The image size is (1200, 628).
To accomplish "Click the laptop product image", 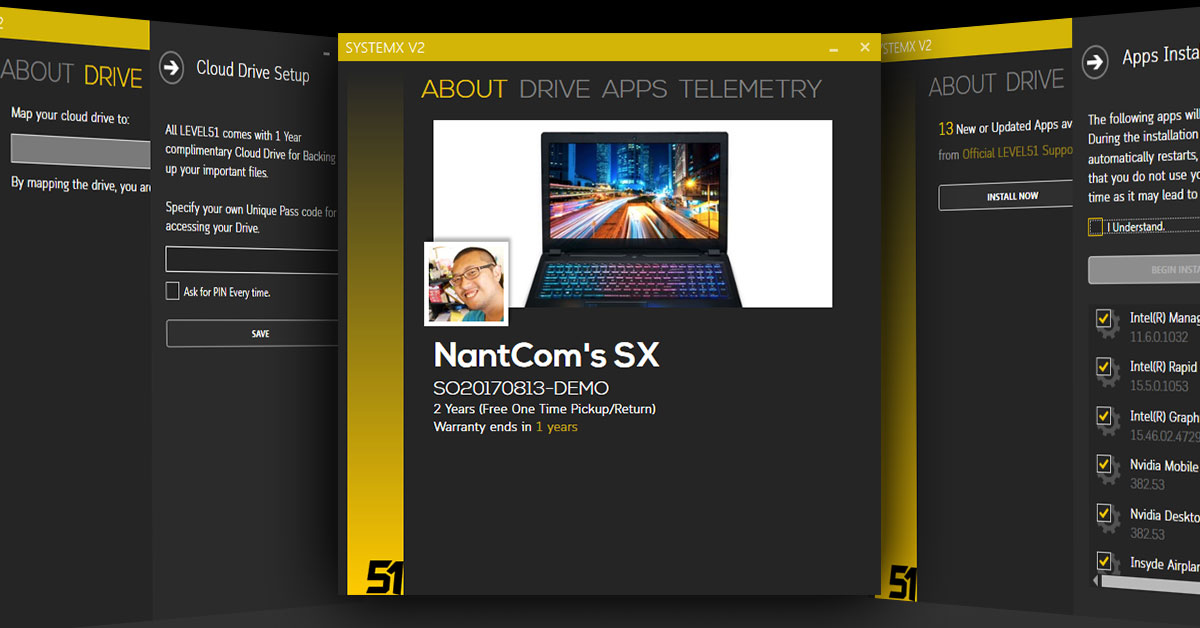I will [x=633, y=214].
